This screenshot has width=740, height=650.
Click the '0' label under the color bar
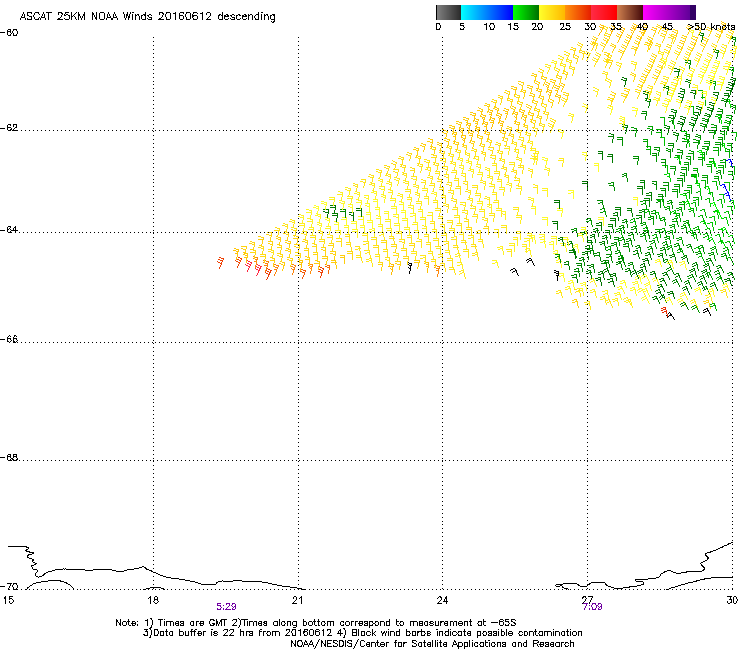point(438,27)
